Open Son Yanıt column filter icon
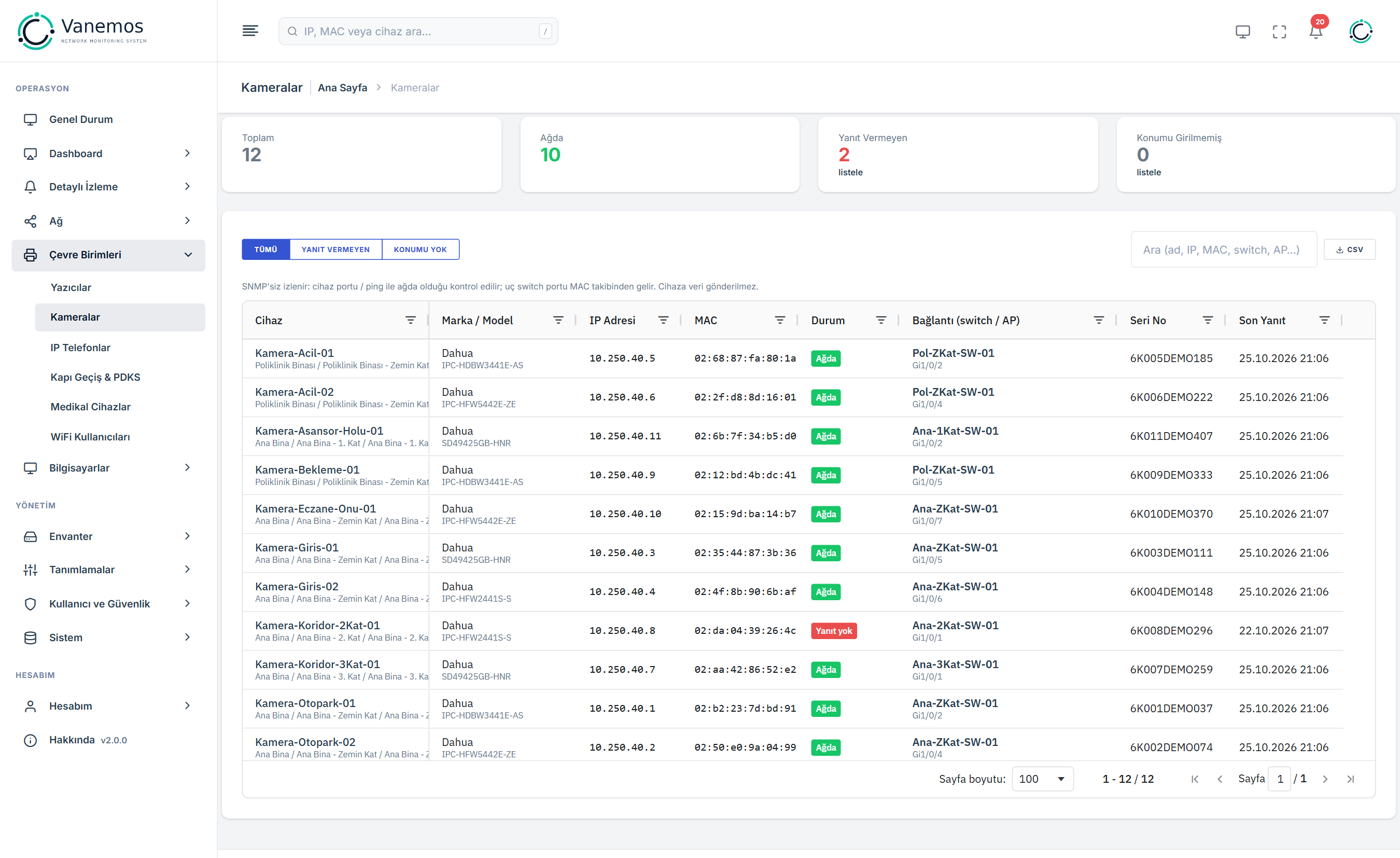 (1324, 320)
